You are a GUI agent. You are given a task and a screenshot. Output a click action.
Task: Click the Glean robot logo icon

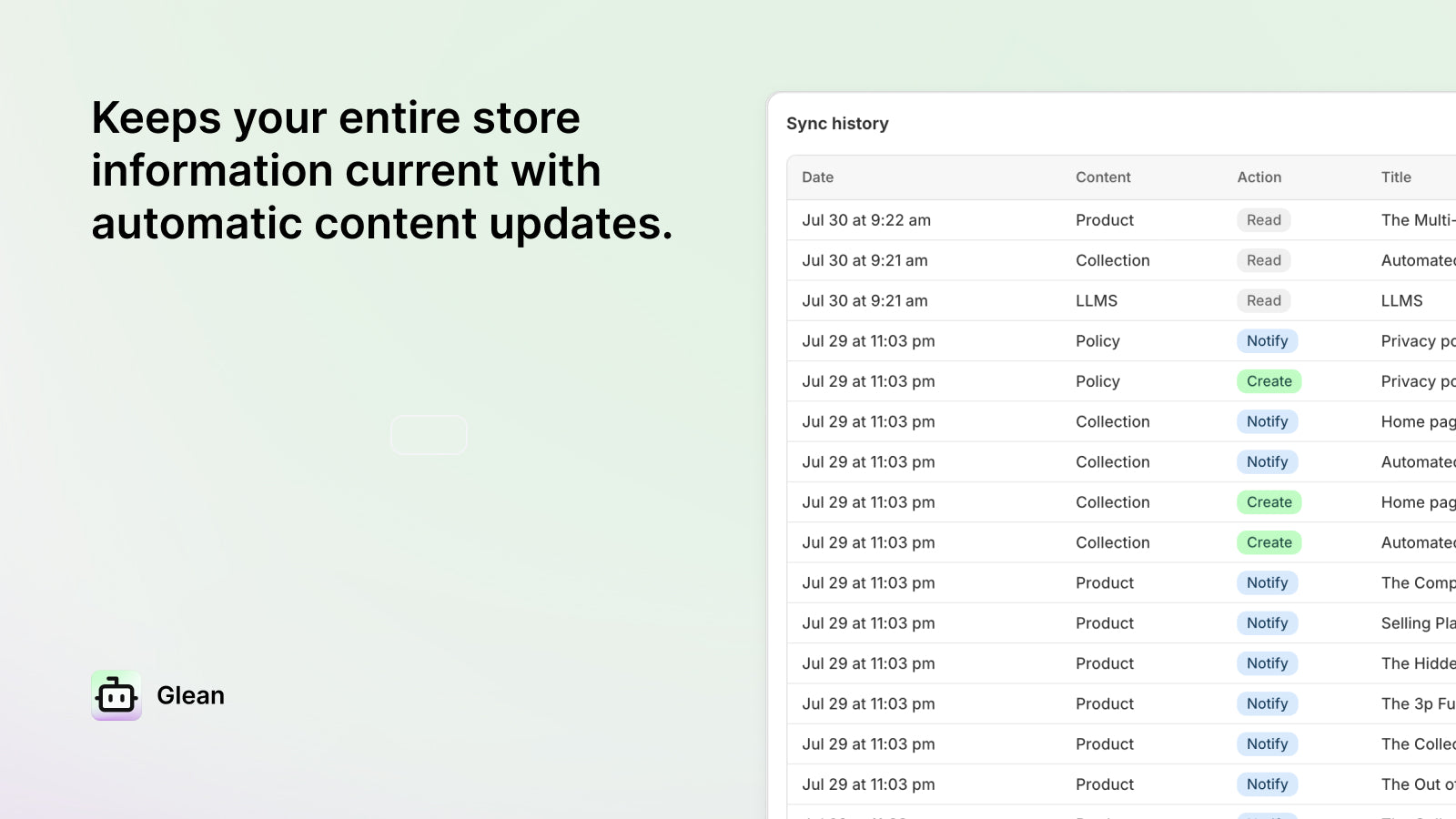tap(116, 695)
